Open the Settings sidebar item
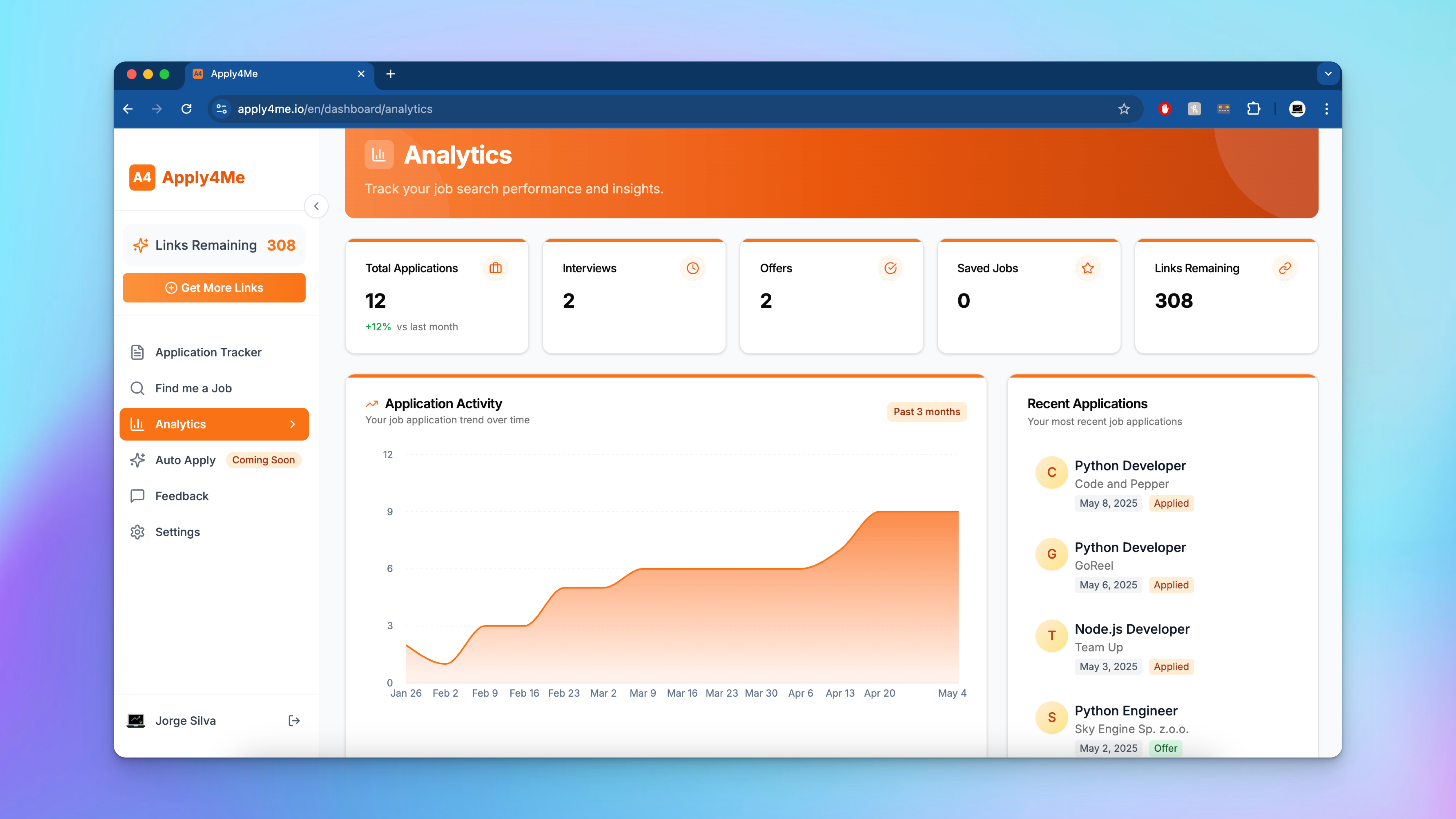Image resolution: width=1456 pixels, height=819 pixels. pyautogui.click(x=177, y=532)
